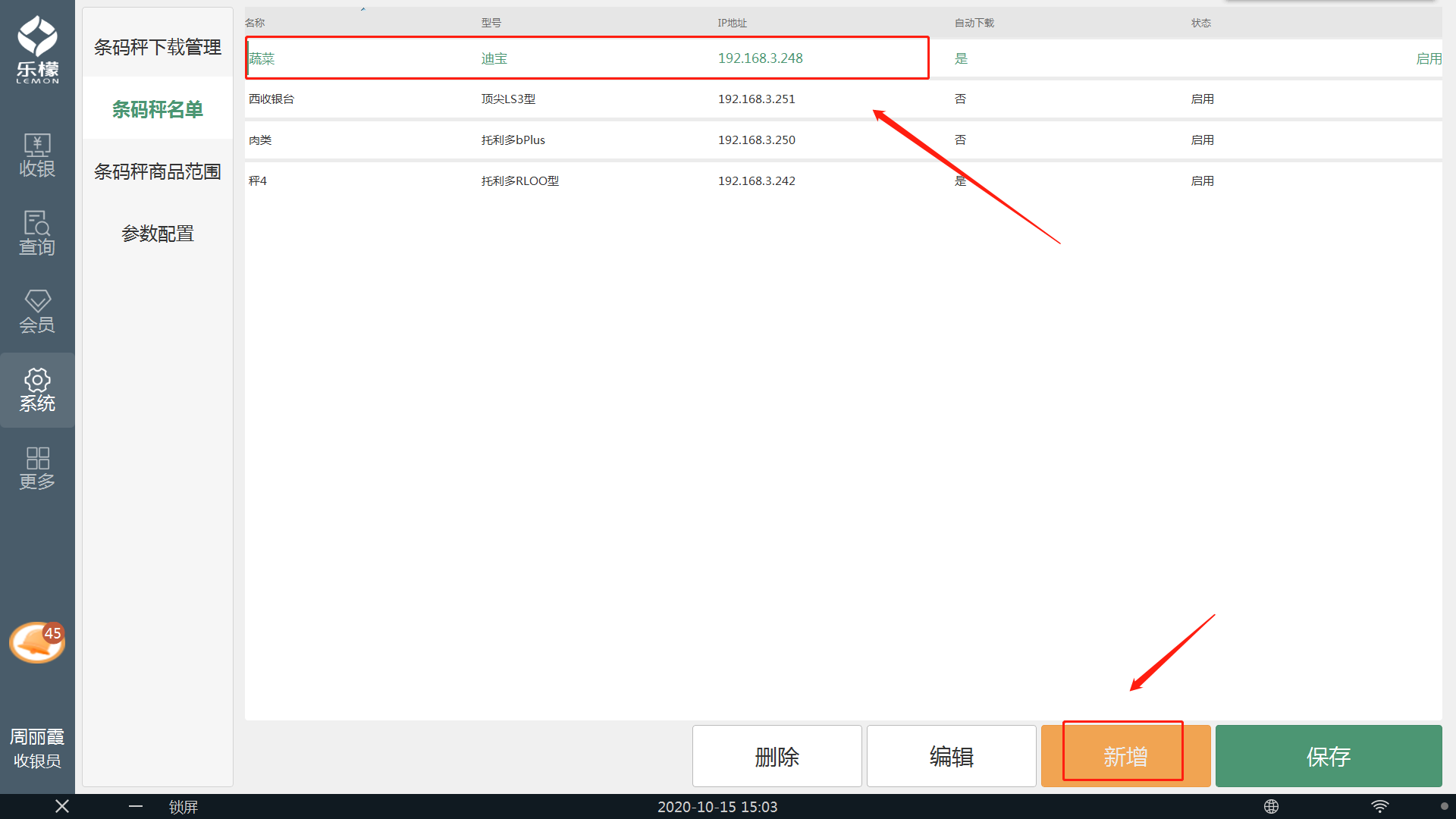The width and height of the screenshot is (1456, 819).
Task: Click model cell 顶尖LS3型
Action: [508, 99]
